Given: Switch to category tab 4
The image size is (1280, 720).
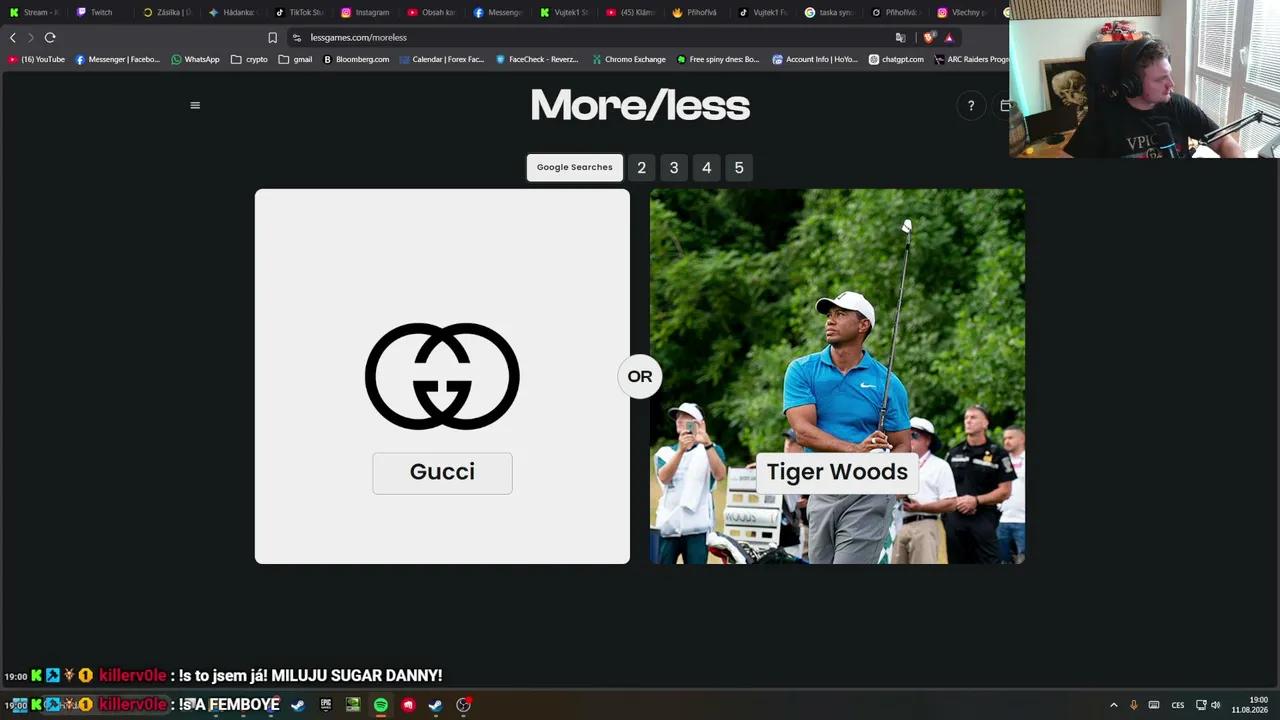Looking at the screenshot, I should pos(707,167).
